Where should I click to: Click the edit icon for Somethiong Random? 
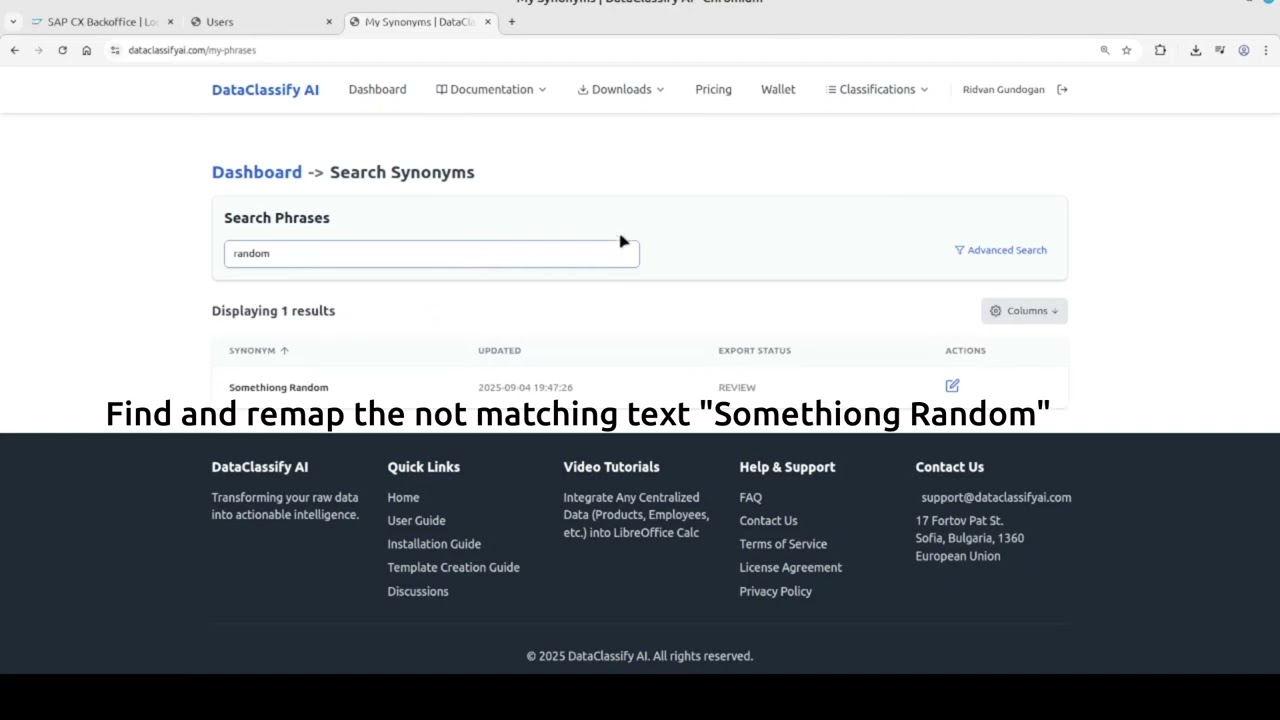coord(952,386)
